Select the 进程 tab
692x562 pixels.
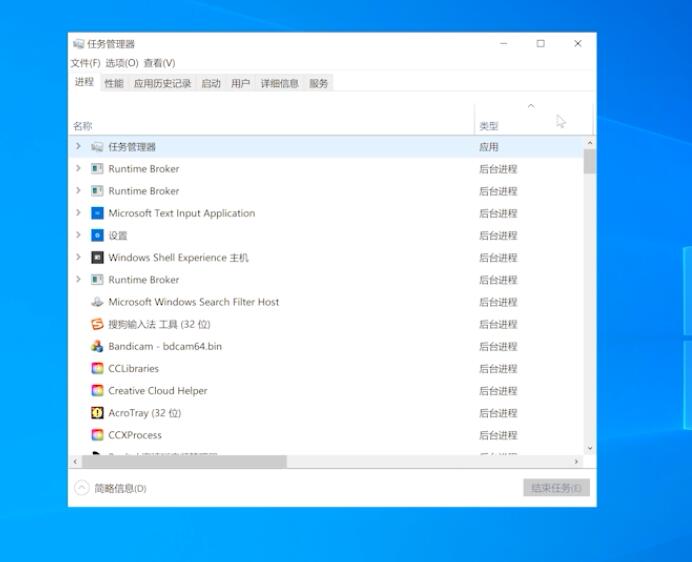84,82
